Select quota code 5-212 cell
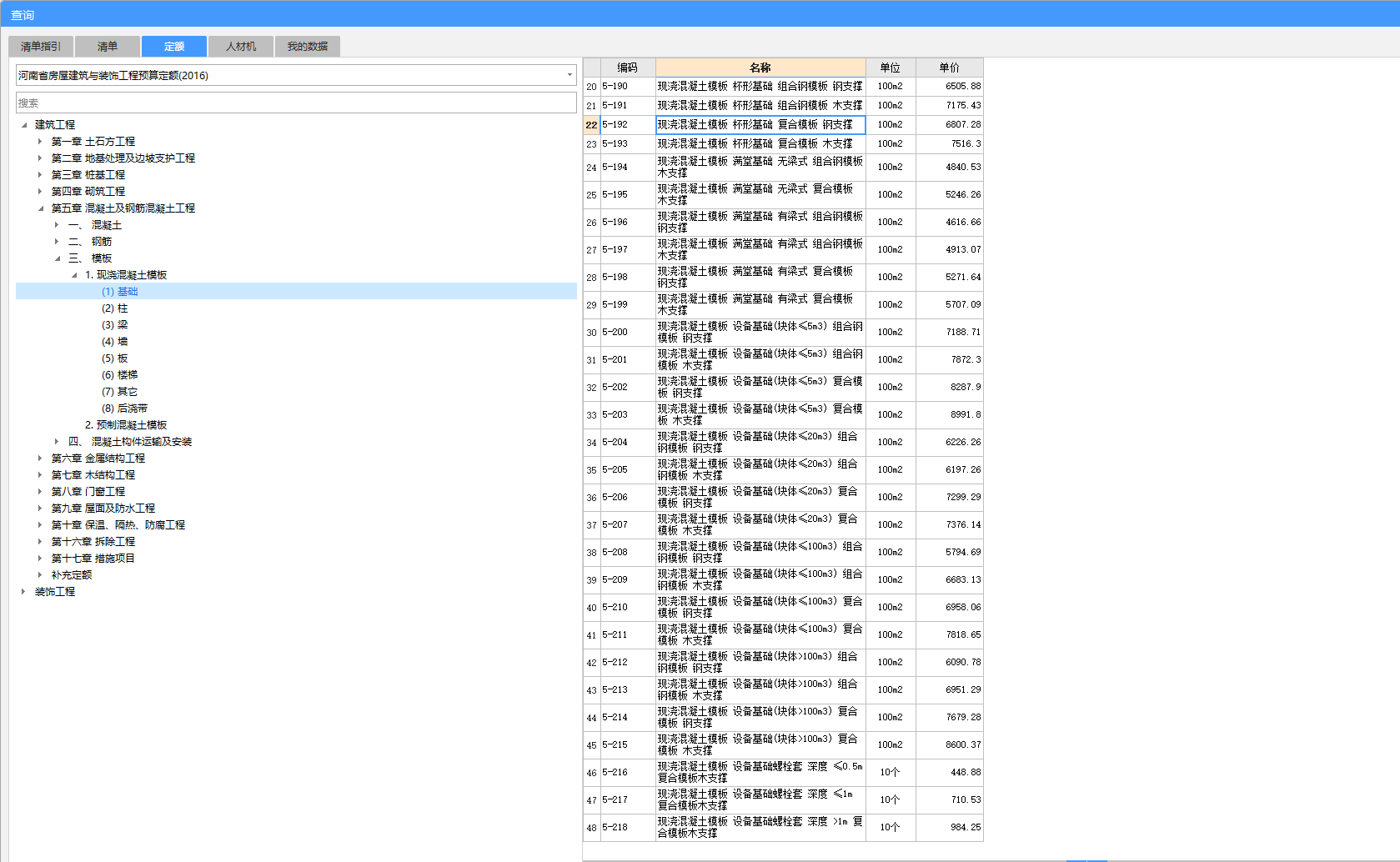The image size is (1400, 862). 628,663
